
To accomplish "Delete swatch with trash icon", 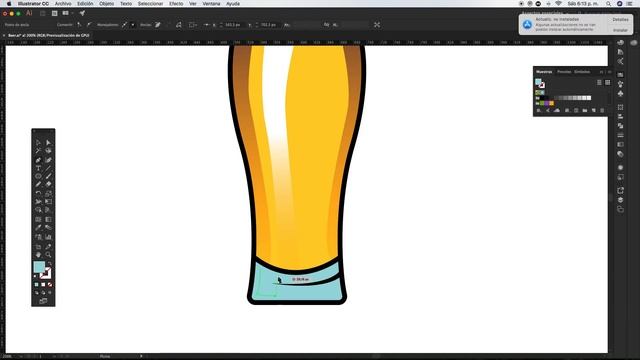I will [602, 110].
